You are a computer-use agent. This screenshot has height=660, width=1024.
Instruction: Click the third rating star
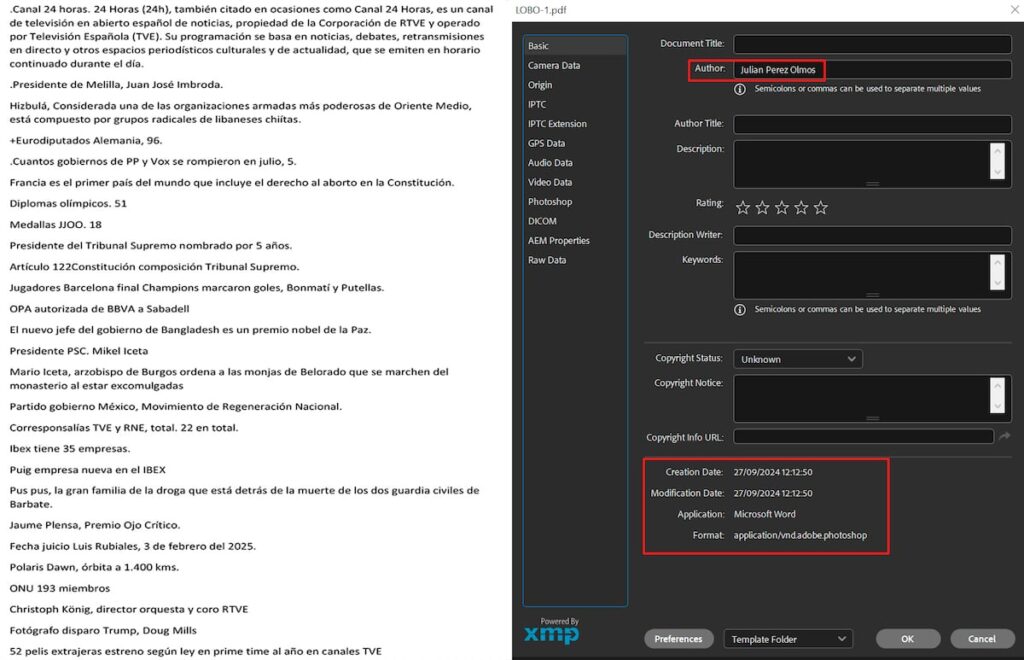(782, 208)
